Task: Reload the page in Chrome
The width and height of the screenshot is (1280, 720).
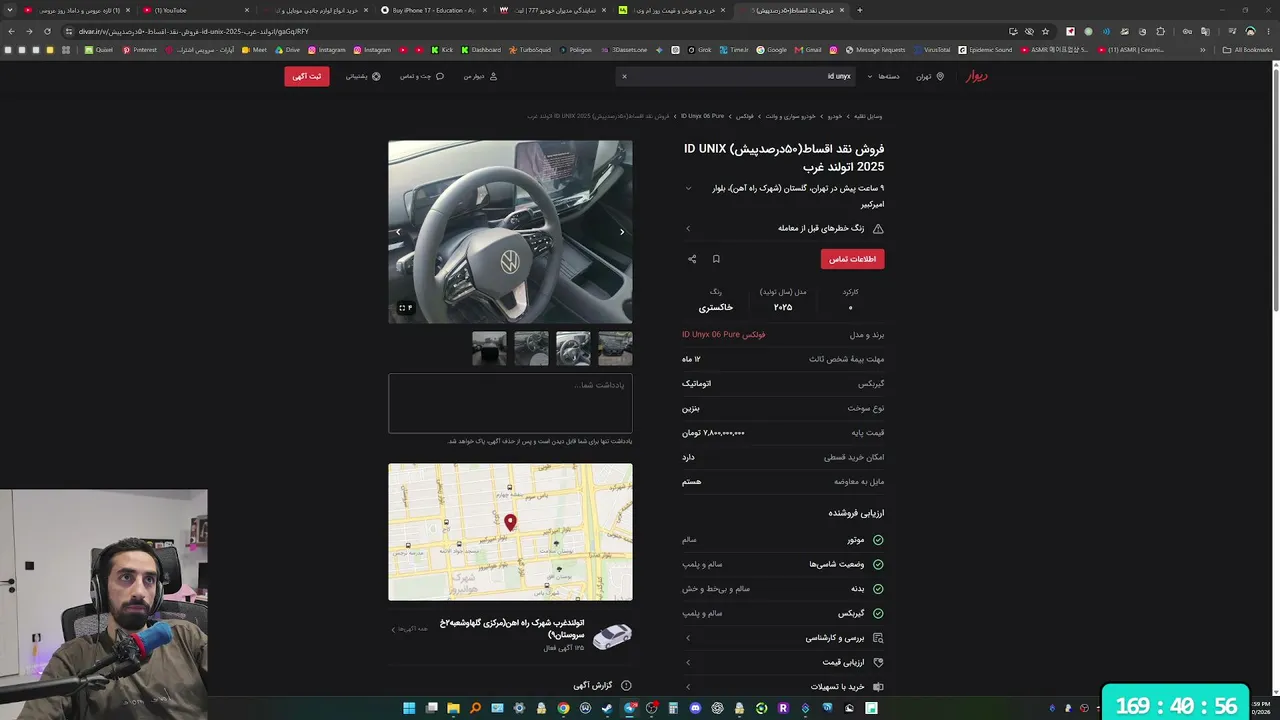Action: 47,31
